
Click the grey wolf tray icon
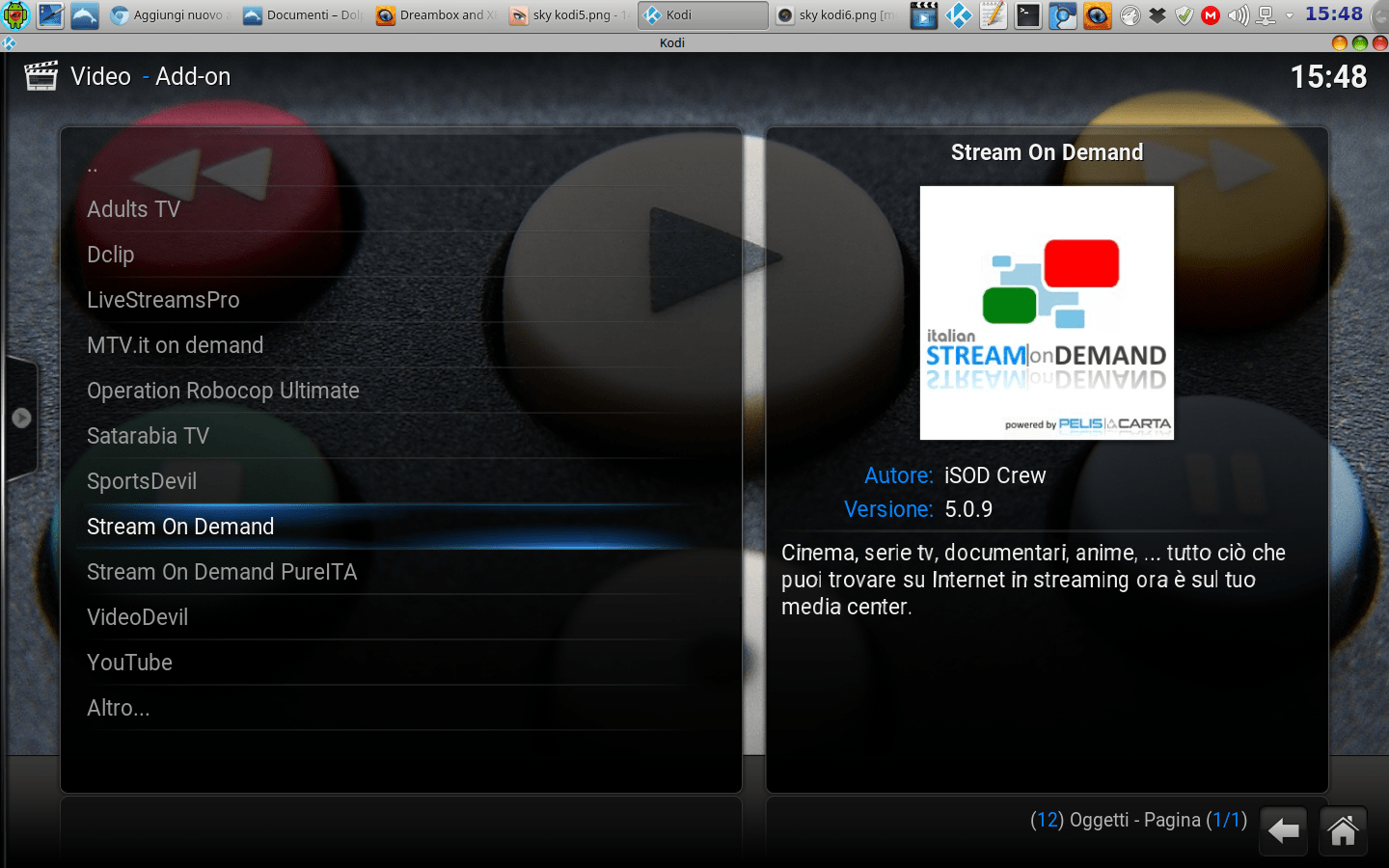point(1130,15)
